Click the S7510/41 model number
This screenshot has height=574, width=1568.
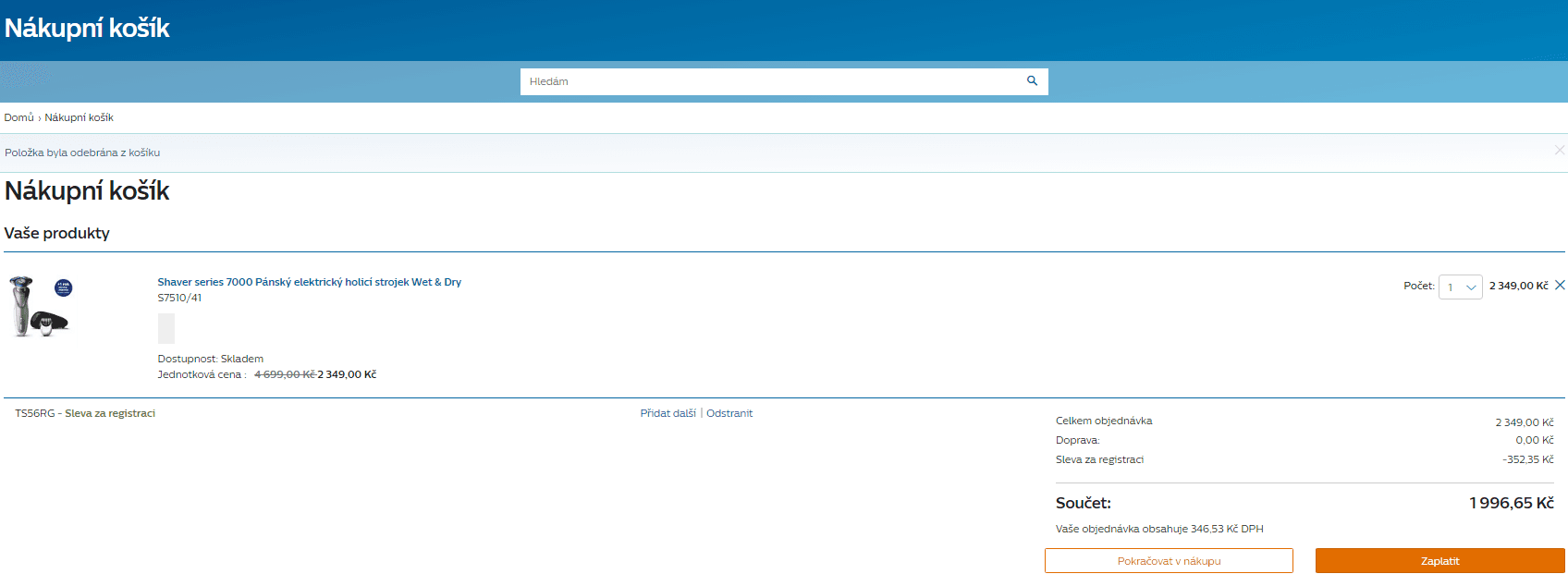coord(179,298)
